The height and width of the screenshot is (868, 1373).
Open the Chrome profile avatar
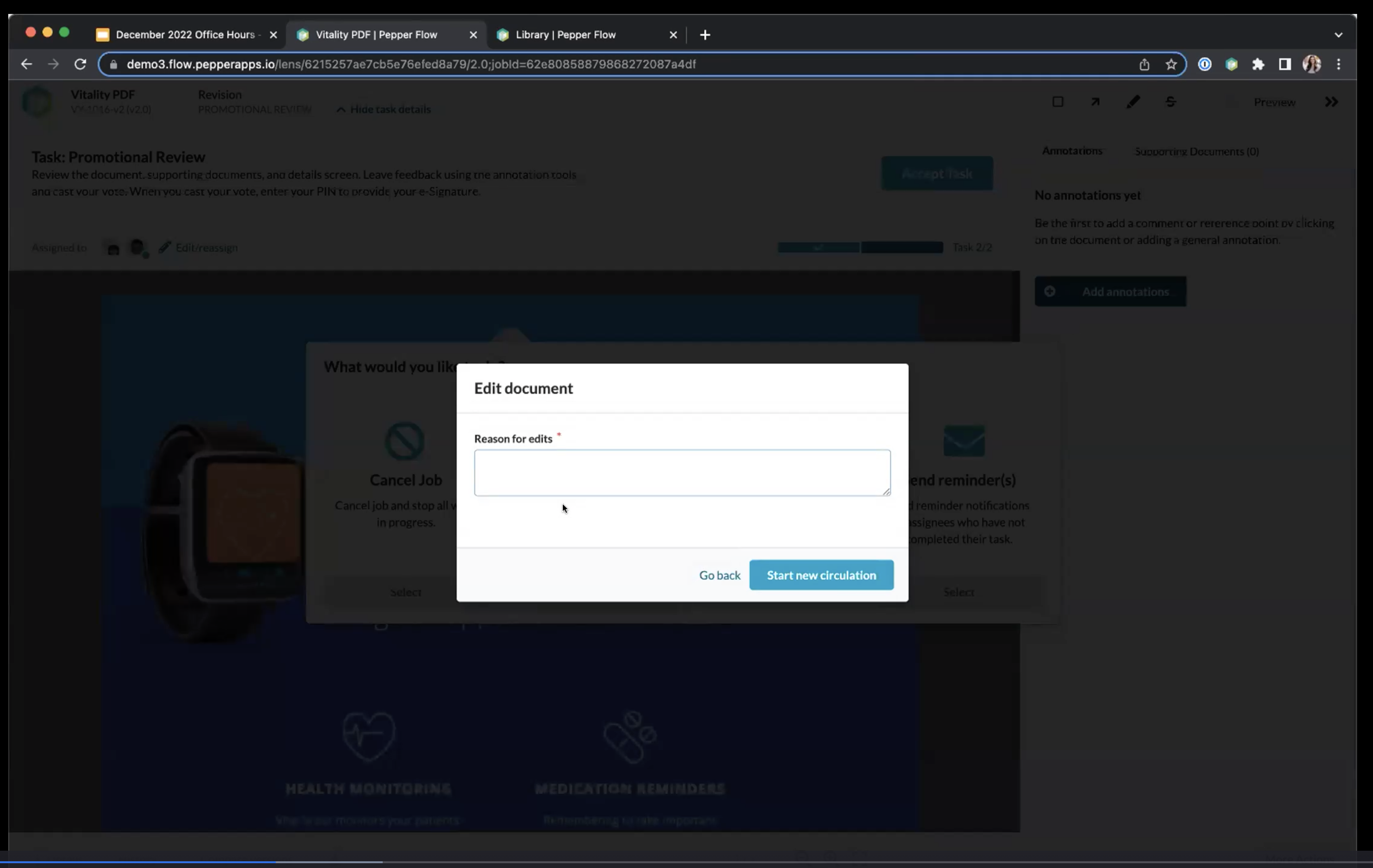pos(1311,64)
